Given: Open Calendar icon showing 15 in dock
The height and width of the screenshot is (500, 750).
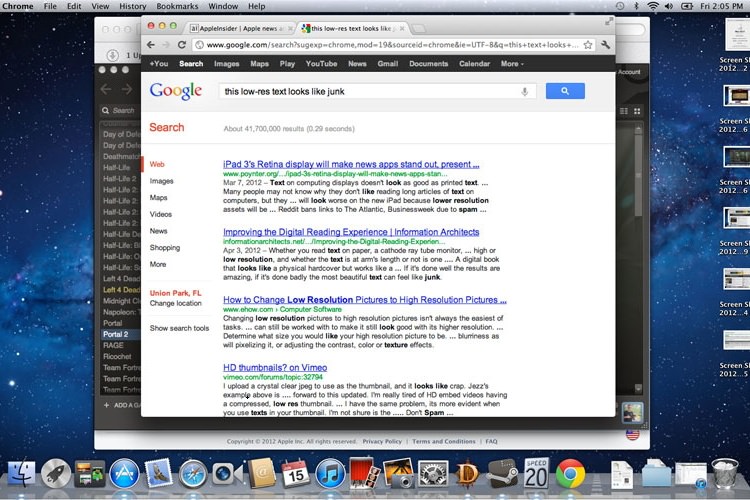Looking at the screenshot, I should (295, 473).
